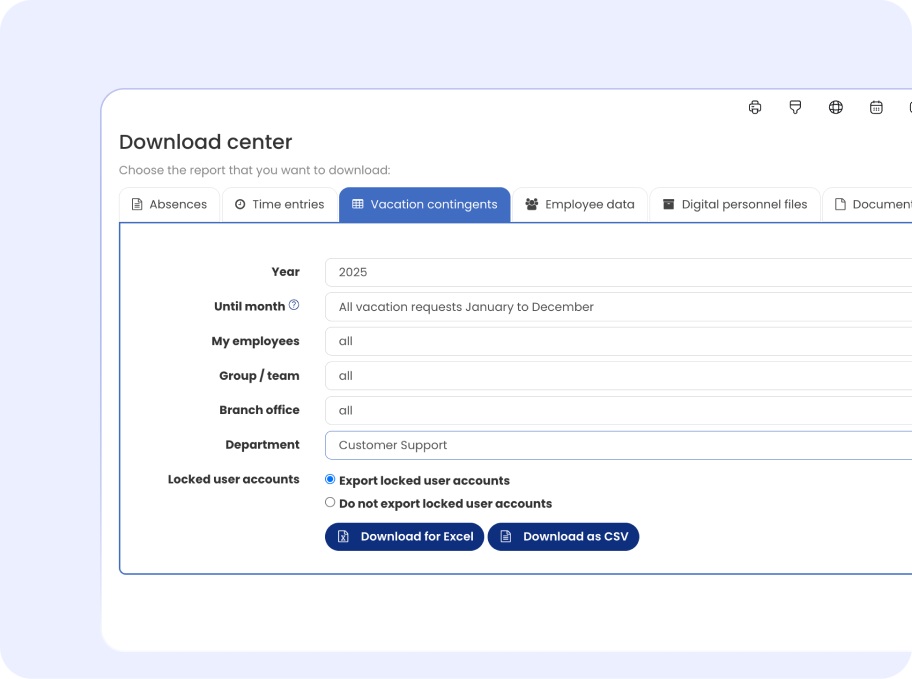The height and width of the screenshot is (679, 912).
Task: Click the text 'Choose the report that you want to download:'
Action: pos(255,170)
